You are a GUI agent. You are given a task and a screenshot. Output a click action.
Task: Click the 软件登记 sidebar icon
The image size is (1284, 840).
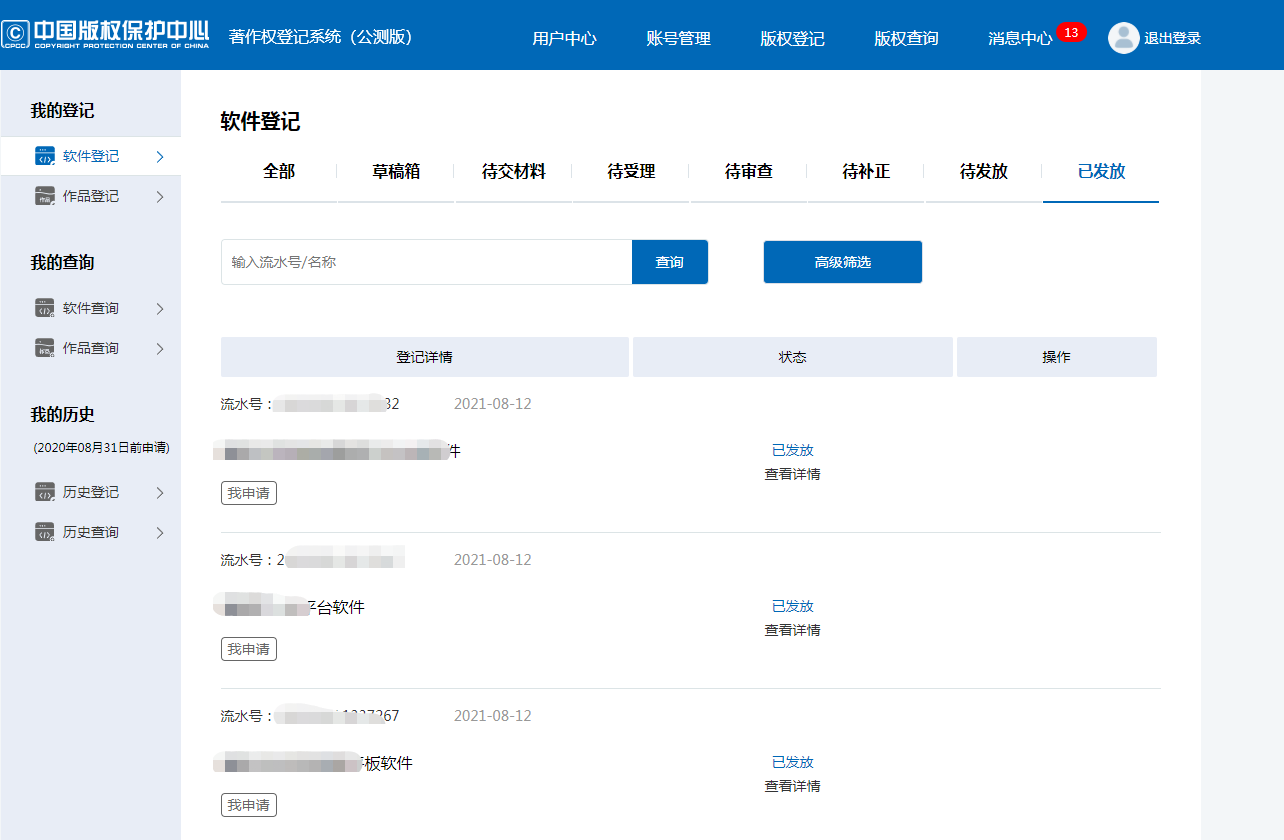(45, 156)
